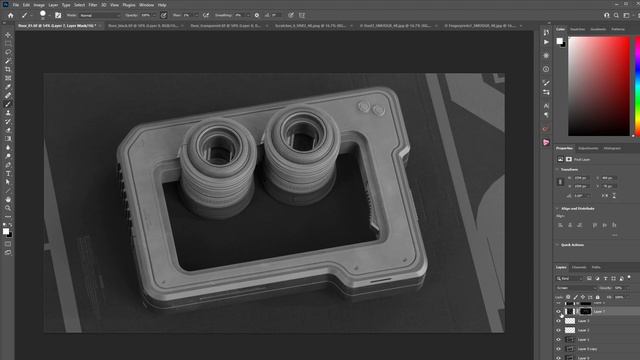Click the toolbar foreground color swatch
Image resolution: width=640 pixels, height=360 pixels.
(x=6, y=231)
